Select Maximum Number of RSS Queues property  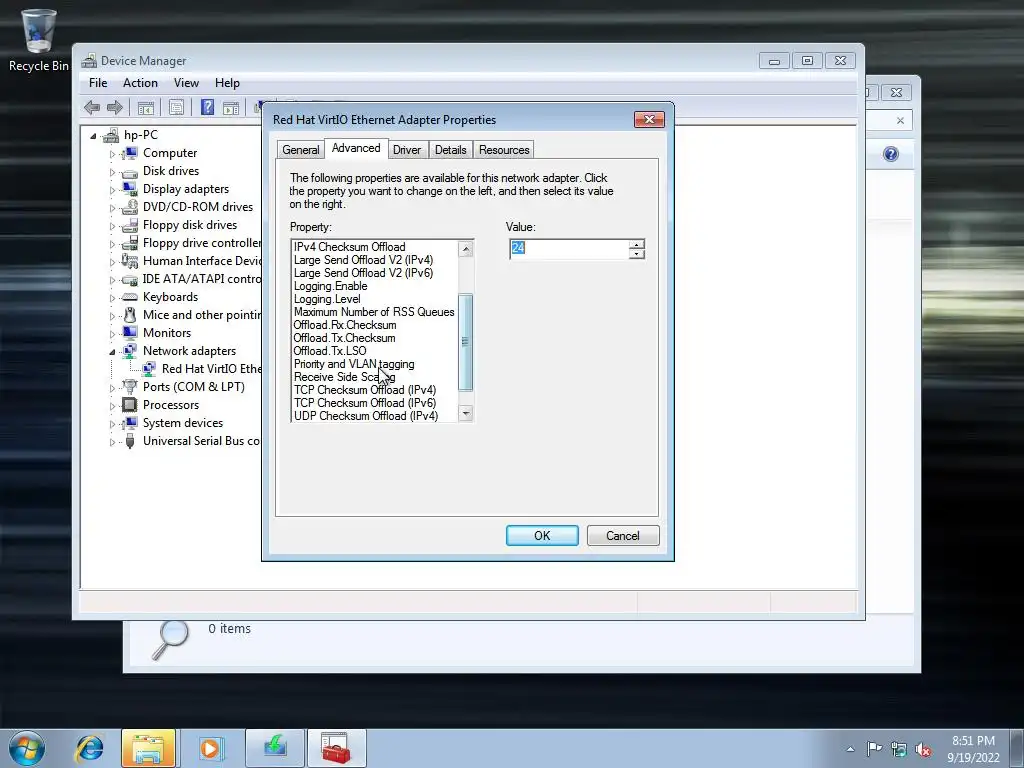tap(375, 312)
